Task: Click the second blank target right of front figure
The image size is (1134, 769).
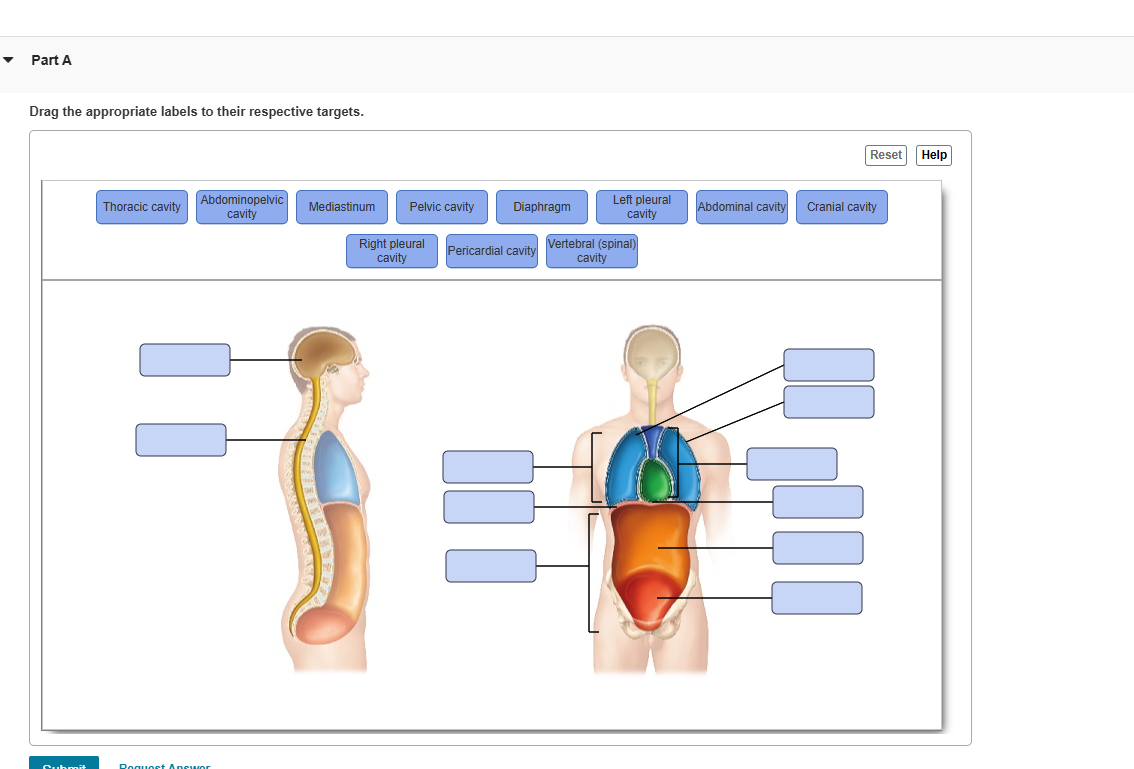Action: (829, 402)
